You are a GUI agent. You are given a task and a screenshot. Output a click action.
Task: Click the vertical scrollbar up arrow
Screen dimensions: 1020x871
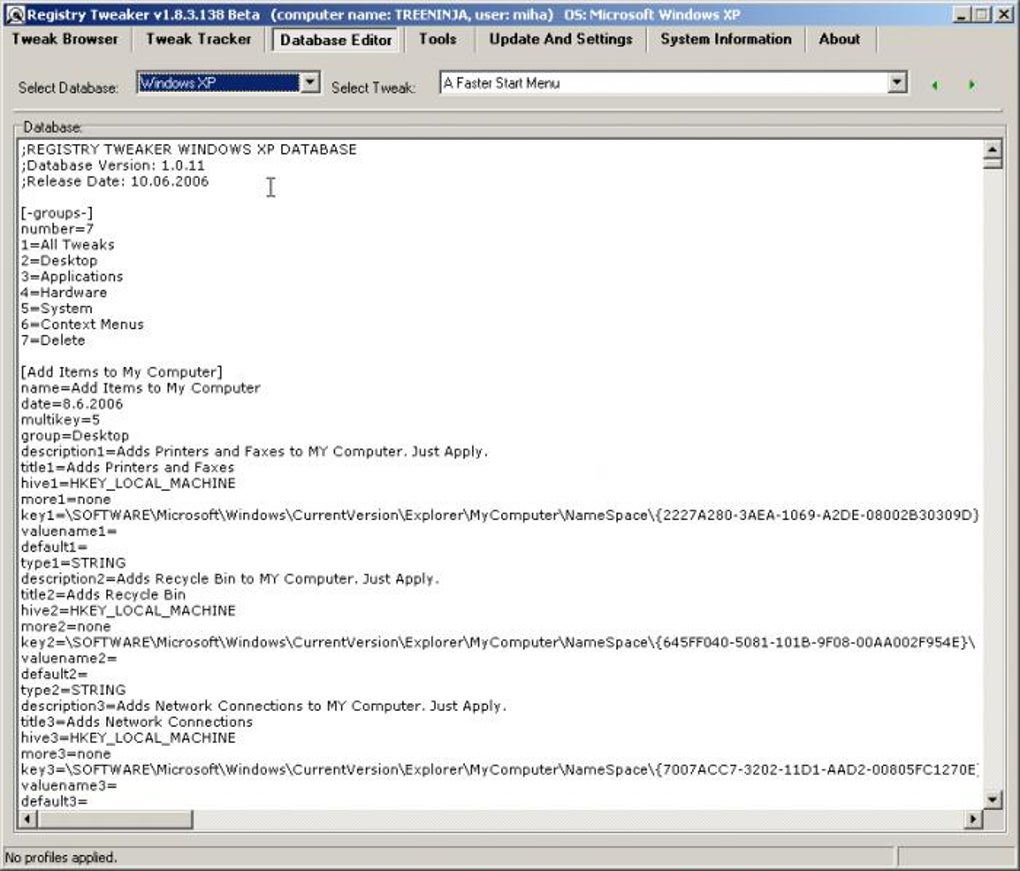[x=992, y=150]
